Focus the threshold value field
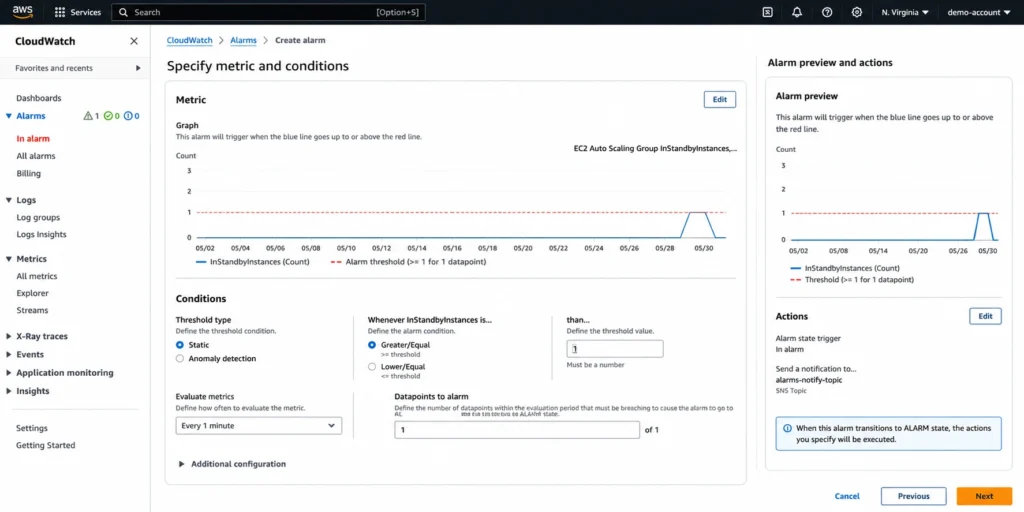Screen dimensions: 1024x512 coord(615,349)
